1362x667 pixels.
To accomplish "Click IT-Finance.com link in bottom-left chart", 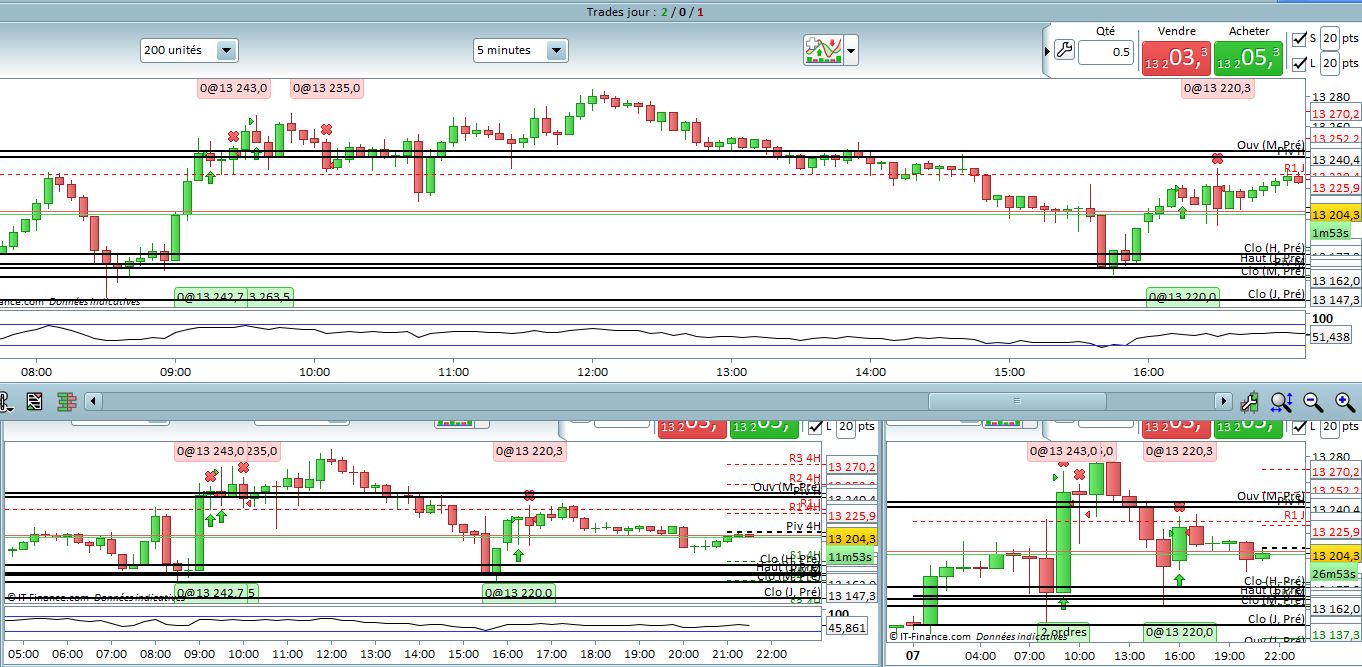I will tap(50, 596).
